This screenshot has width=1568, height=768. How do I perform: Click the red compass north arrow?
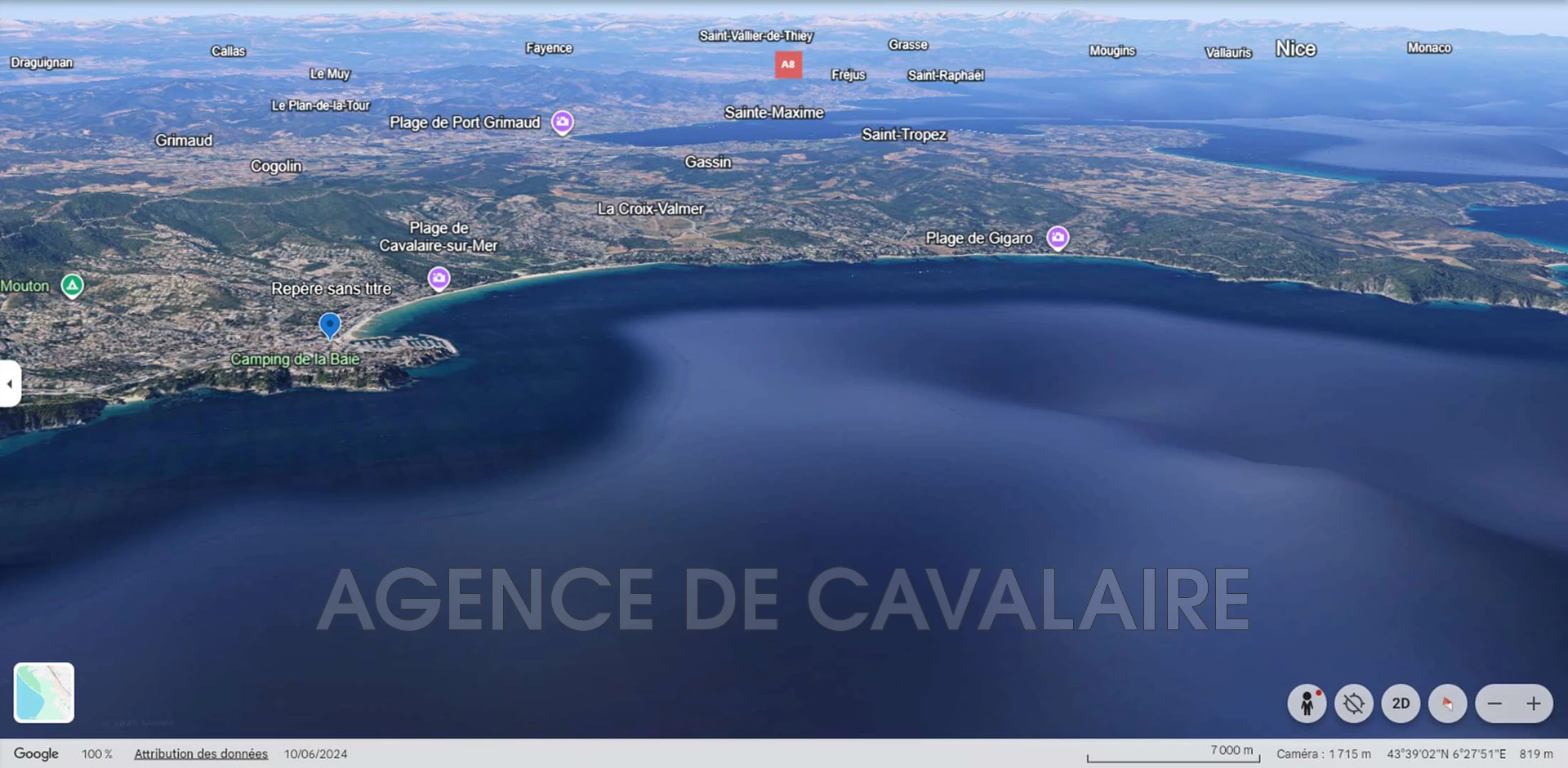pyautogui.click(x=1447, y=703)
